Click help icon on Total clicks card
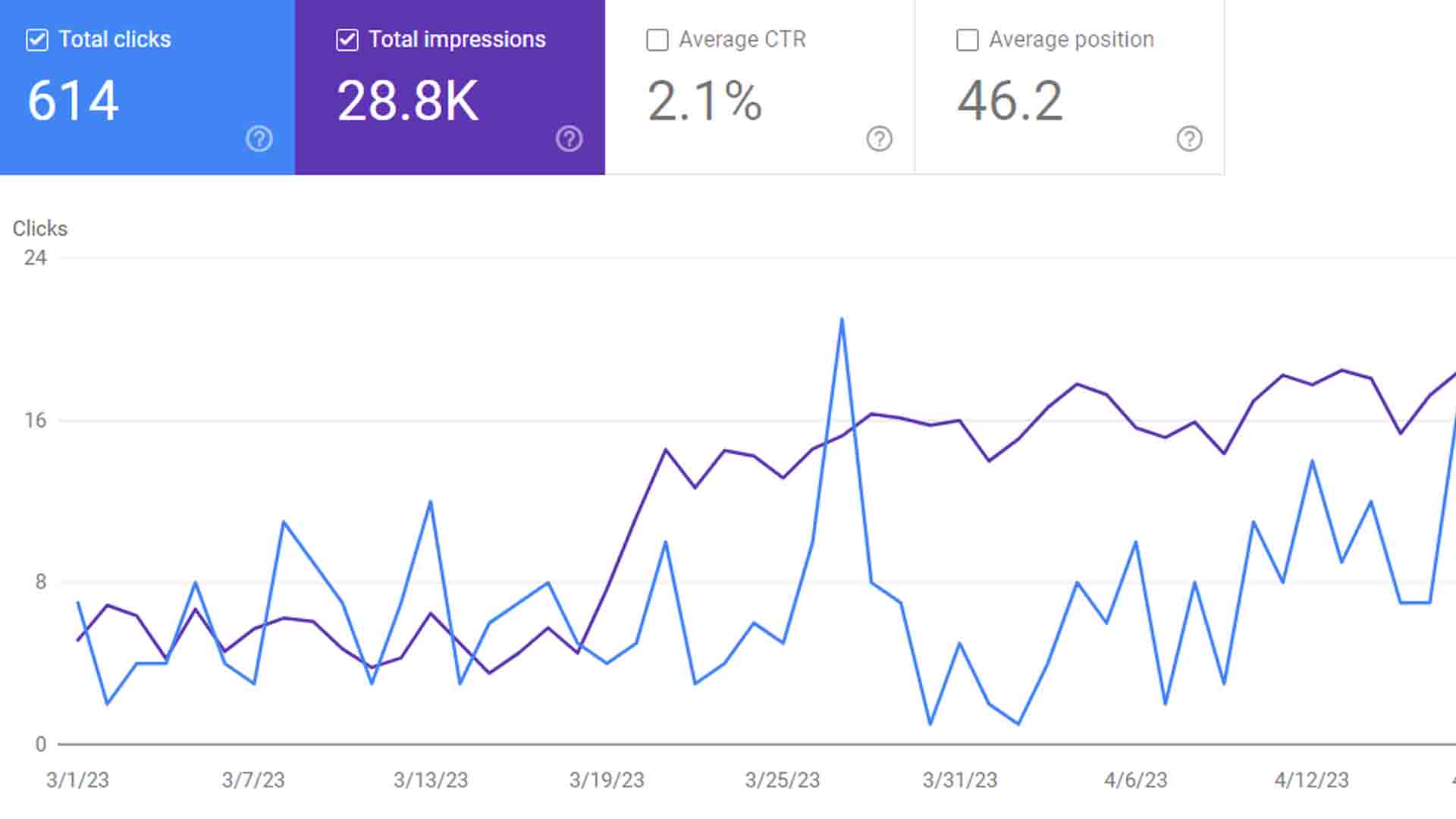This screenshot has height=819, width=1456. pyautogui.click(x=259, y=139)
